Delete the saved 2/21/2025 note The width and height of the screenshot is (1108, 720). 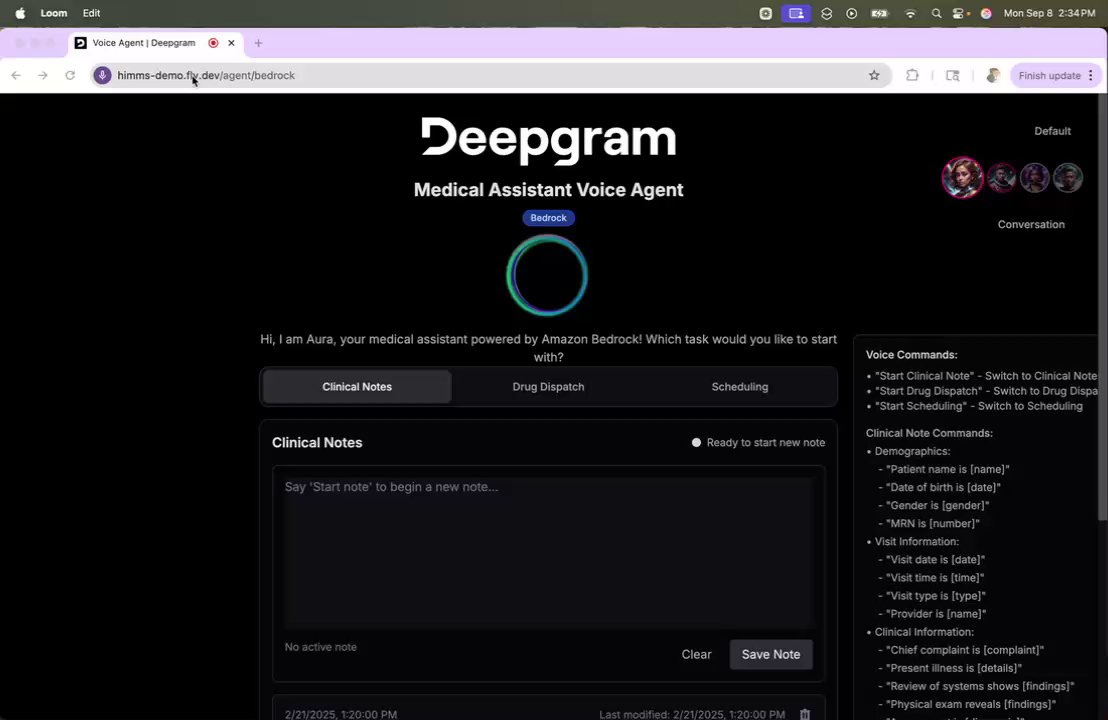pos(805,714)
